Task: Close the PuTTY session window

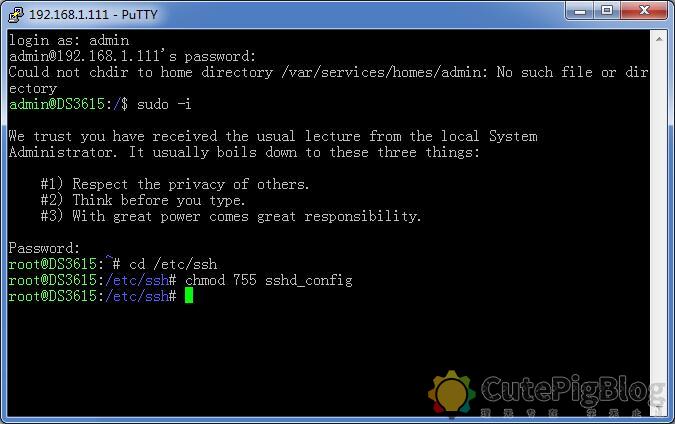Action: pyautogui.click(x=644, y=11)
